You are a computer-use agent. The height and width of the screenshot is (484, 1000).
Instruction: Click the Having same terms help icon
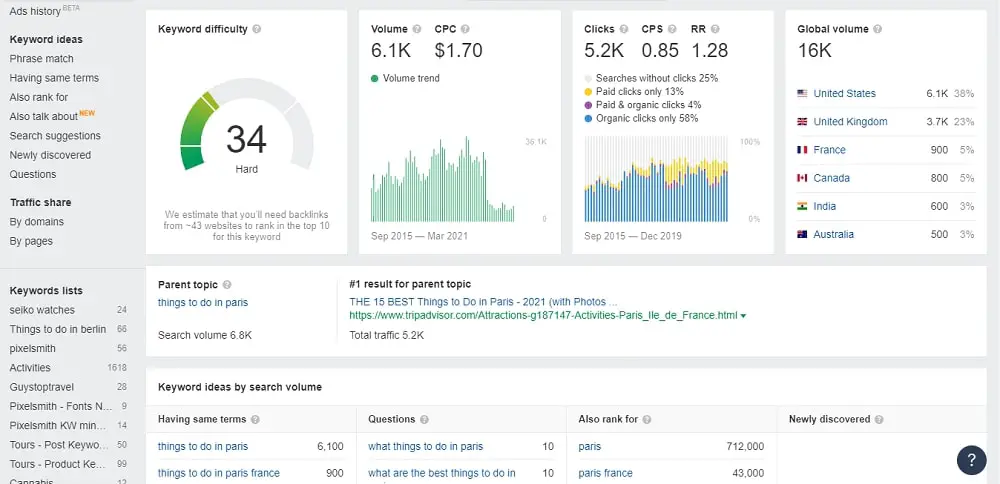[255, 420]
